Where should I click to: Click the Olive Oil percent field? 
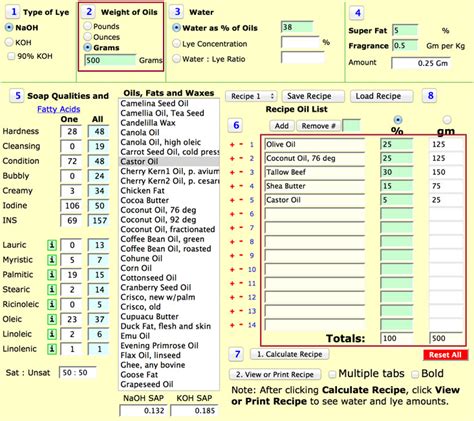(396, 144)
